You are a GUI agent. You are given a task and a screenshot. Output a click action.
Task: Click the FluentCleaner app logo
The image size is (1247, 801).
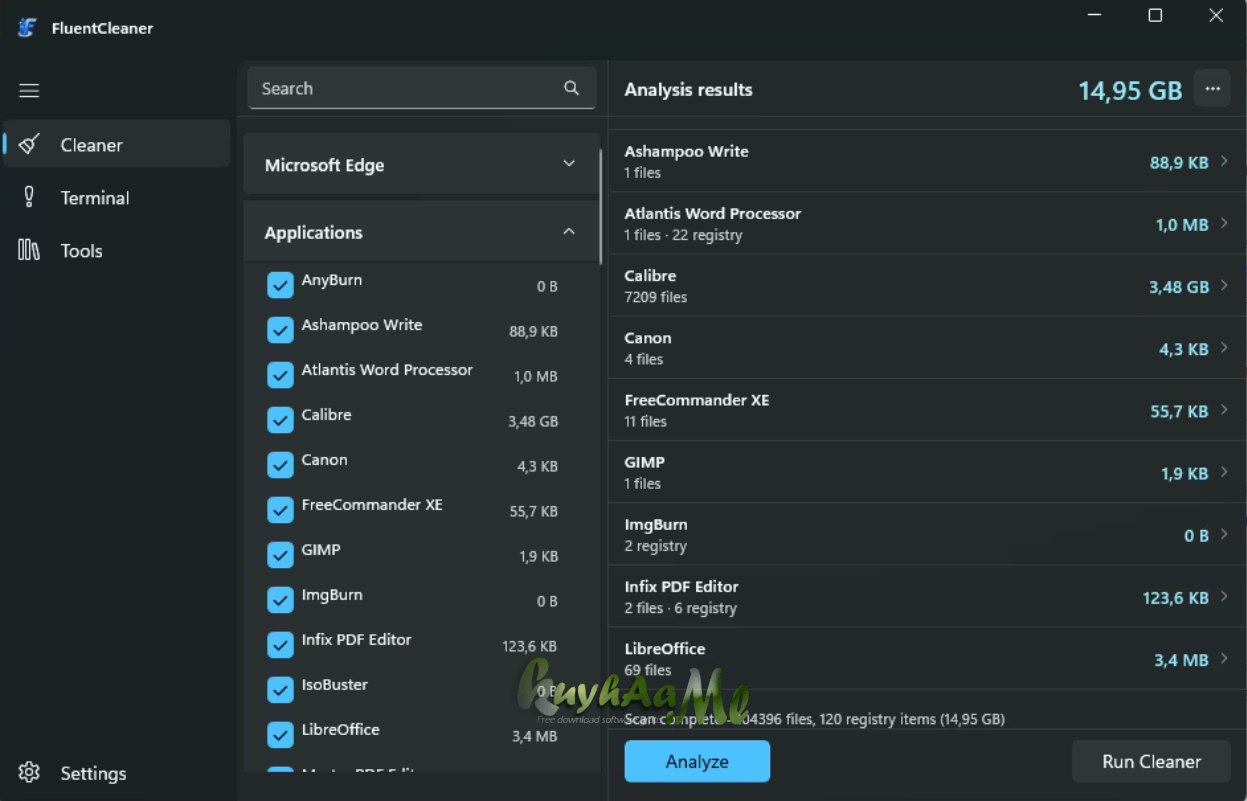[28, 28]
